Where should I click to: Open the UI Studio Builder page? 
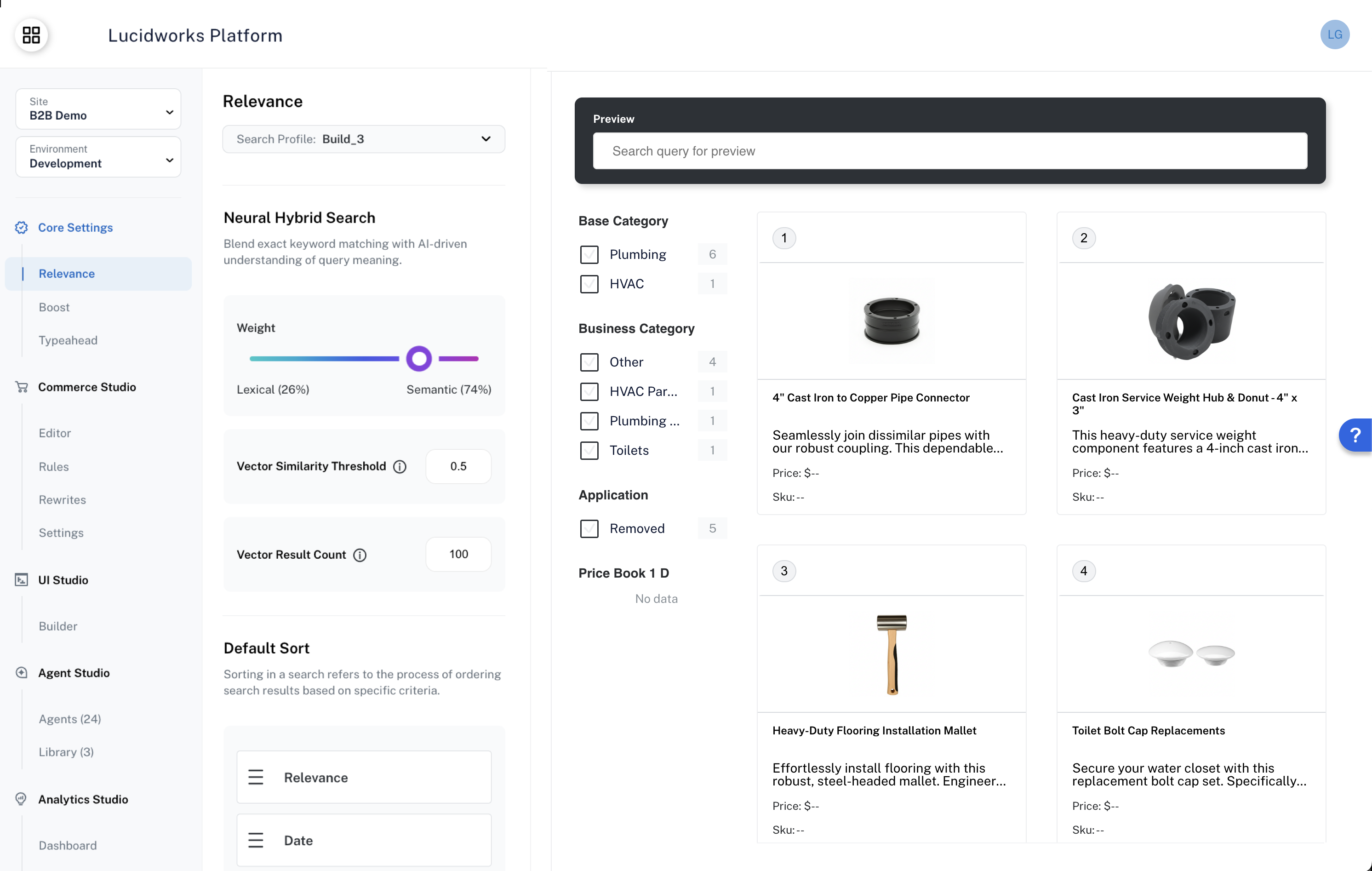coord(57,626)
